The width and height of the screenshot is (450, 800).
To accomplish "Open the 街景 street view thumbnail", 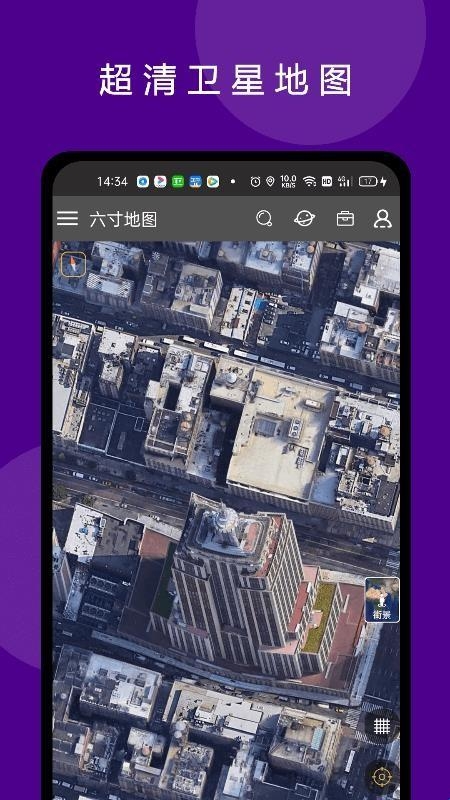I will [x=382, y=600].
